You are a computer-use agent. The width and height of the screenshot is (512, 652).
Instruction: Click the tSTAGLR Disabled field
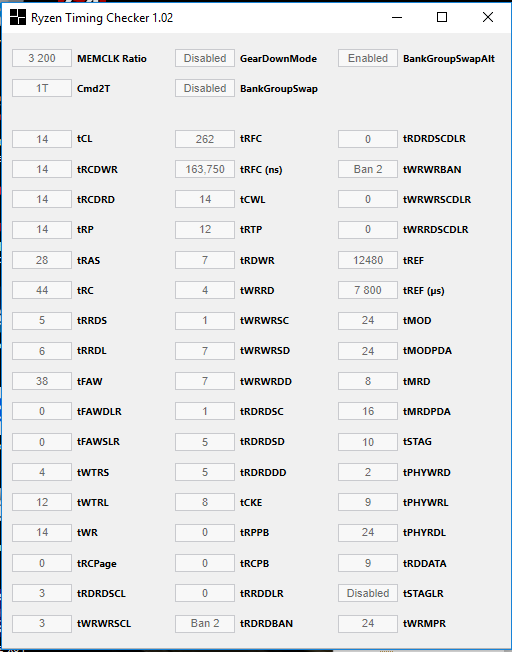point(368,593)
